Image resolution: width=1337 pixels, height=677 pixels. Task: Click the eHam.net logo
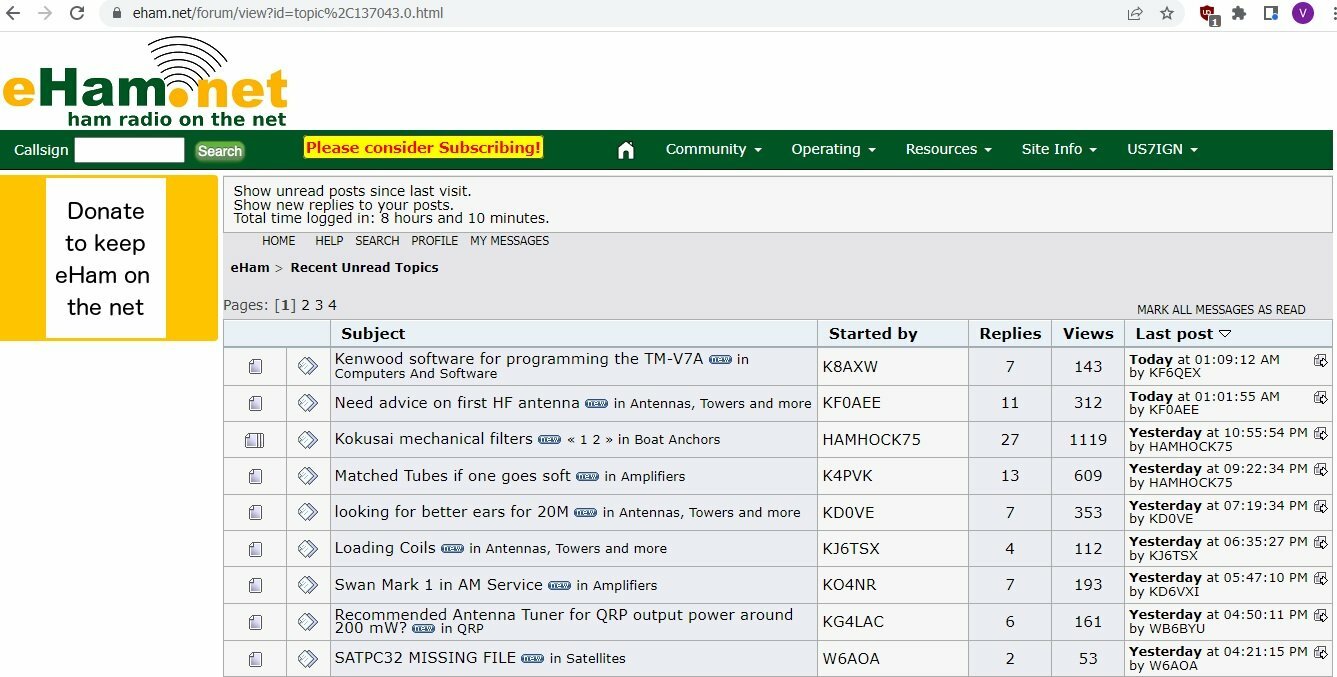pyautogui.click(x=145, y=85)
